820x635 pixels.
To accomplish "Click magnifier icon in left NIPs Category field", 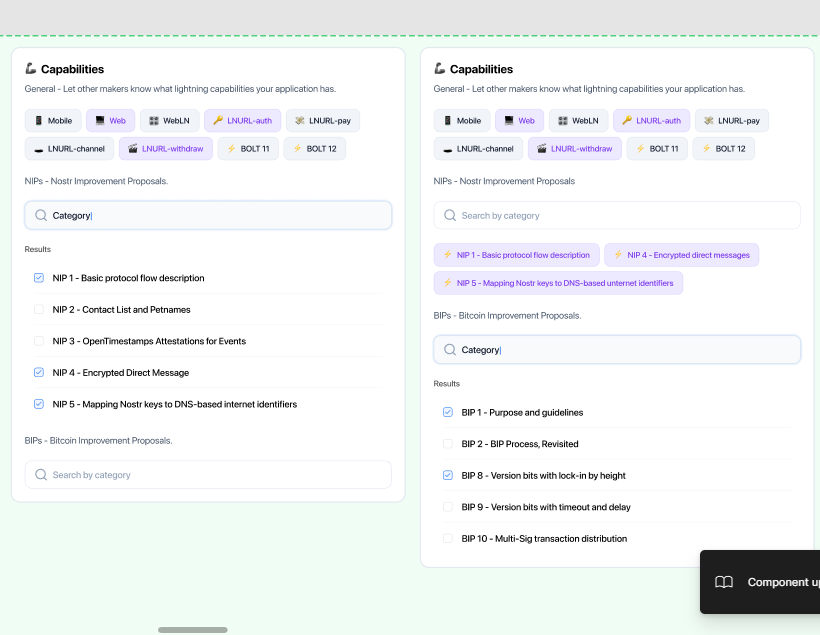I will (41, 216).
